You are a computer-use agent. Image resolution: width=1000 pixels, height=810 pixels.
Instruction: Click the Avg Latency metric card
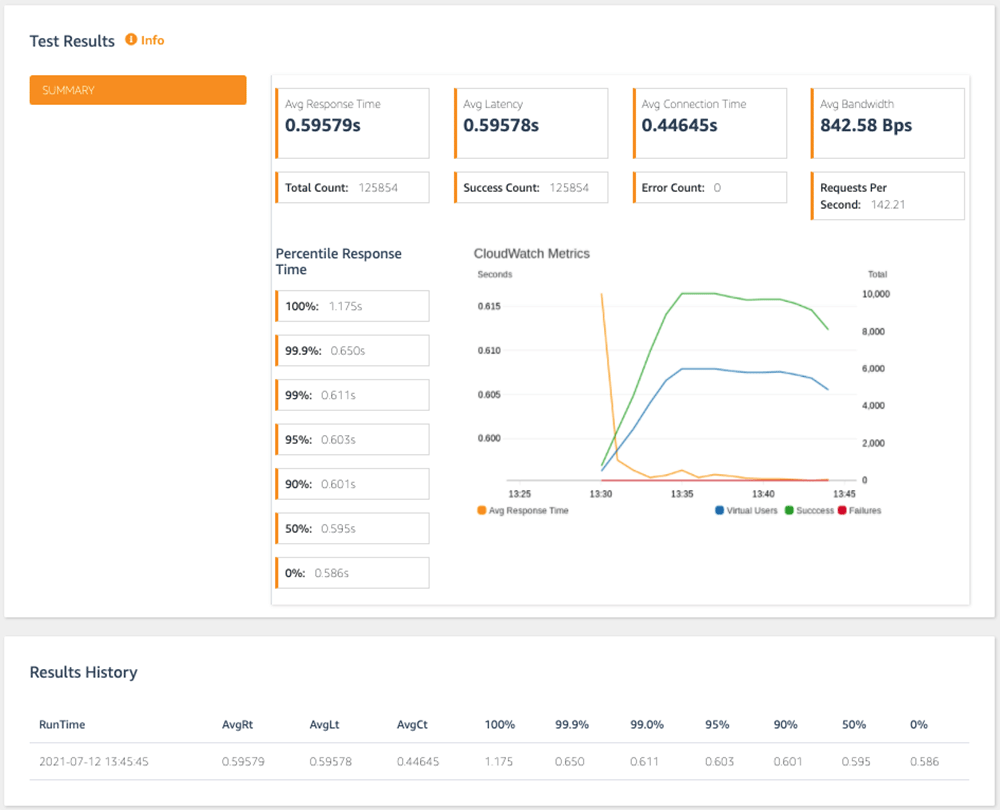coord(531,123)
